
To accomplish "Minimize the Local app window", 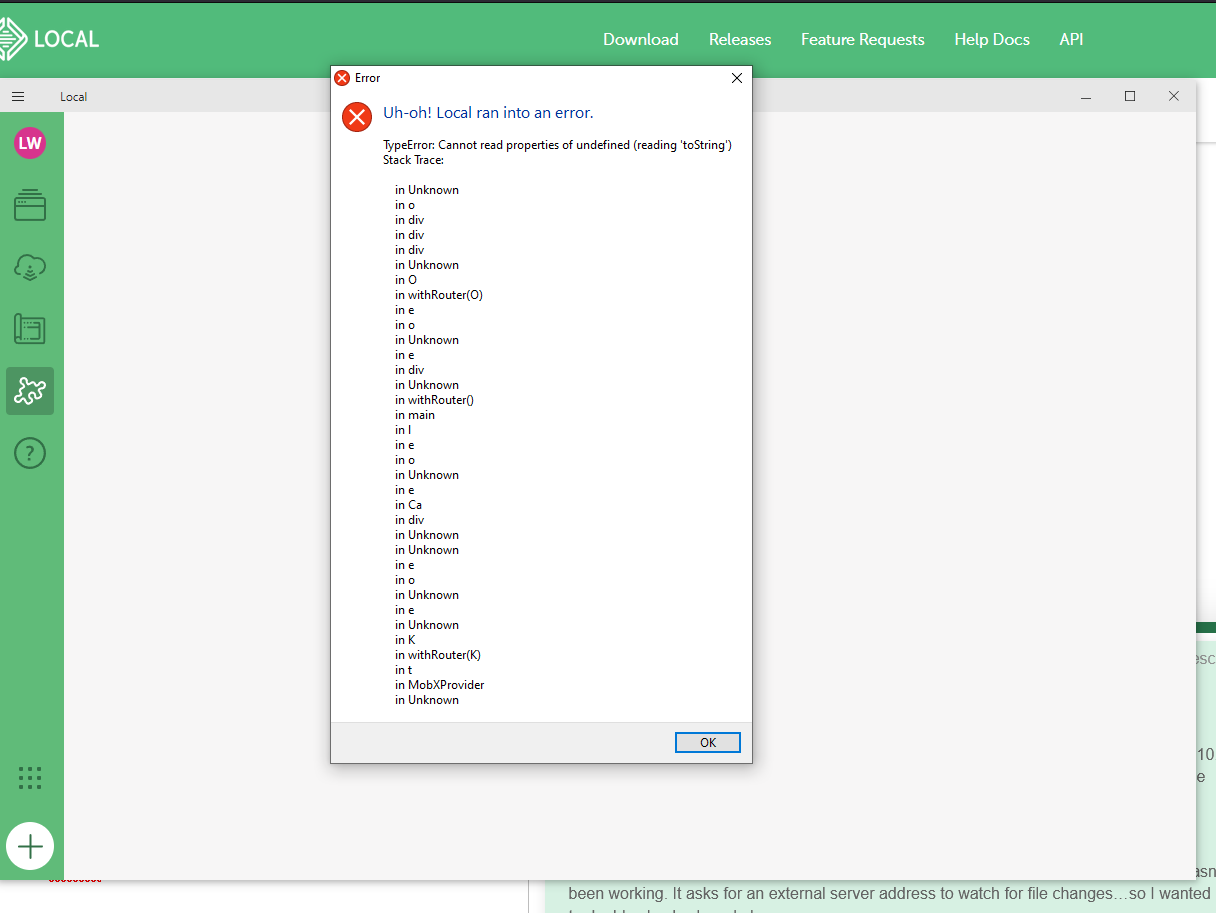I will pos(1086,97).
